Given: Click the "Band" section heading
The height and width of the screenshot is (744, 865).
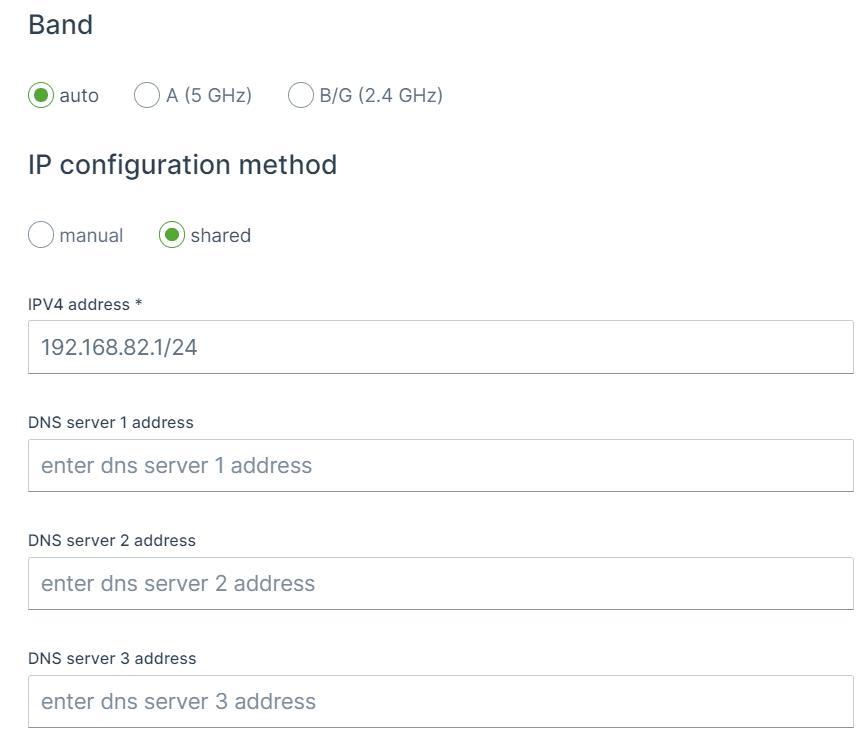Looking at the screenshot, I should 60,25.
